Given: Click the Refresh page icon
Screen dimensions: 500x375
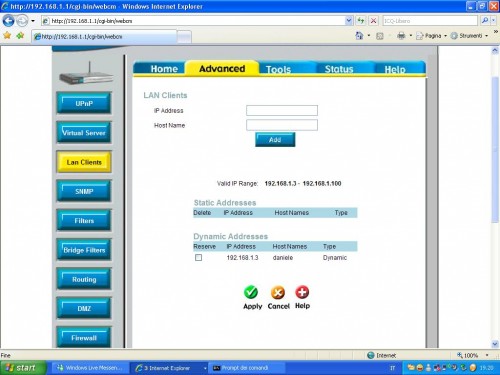Looking at the screenshot, I should click(361, 21).
